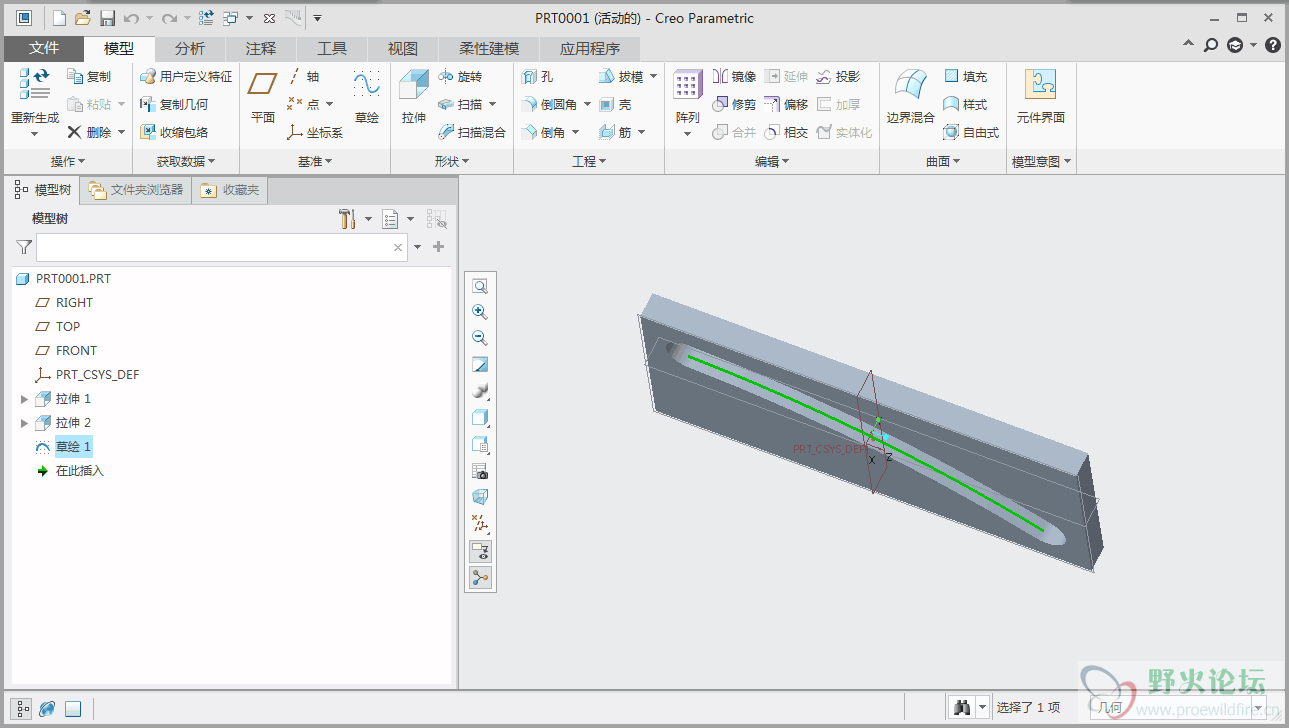
Task: Click the Extrude (拉伸) tool icon
Action: point(413,86)
